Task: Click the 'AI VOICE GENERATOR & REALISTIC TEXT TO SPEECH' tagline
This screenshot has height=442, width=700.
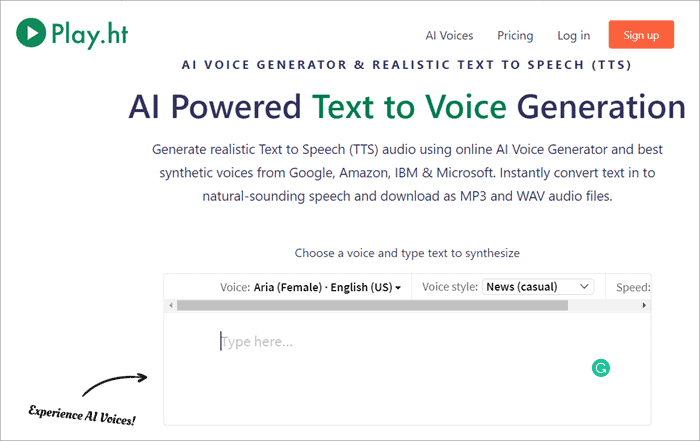Action: point(407,65)
